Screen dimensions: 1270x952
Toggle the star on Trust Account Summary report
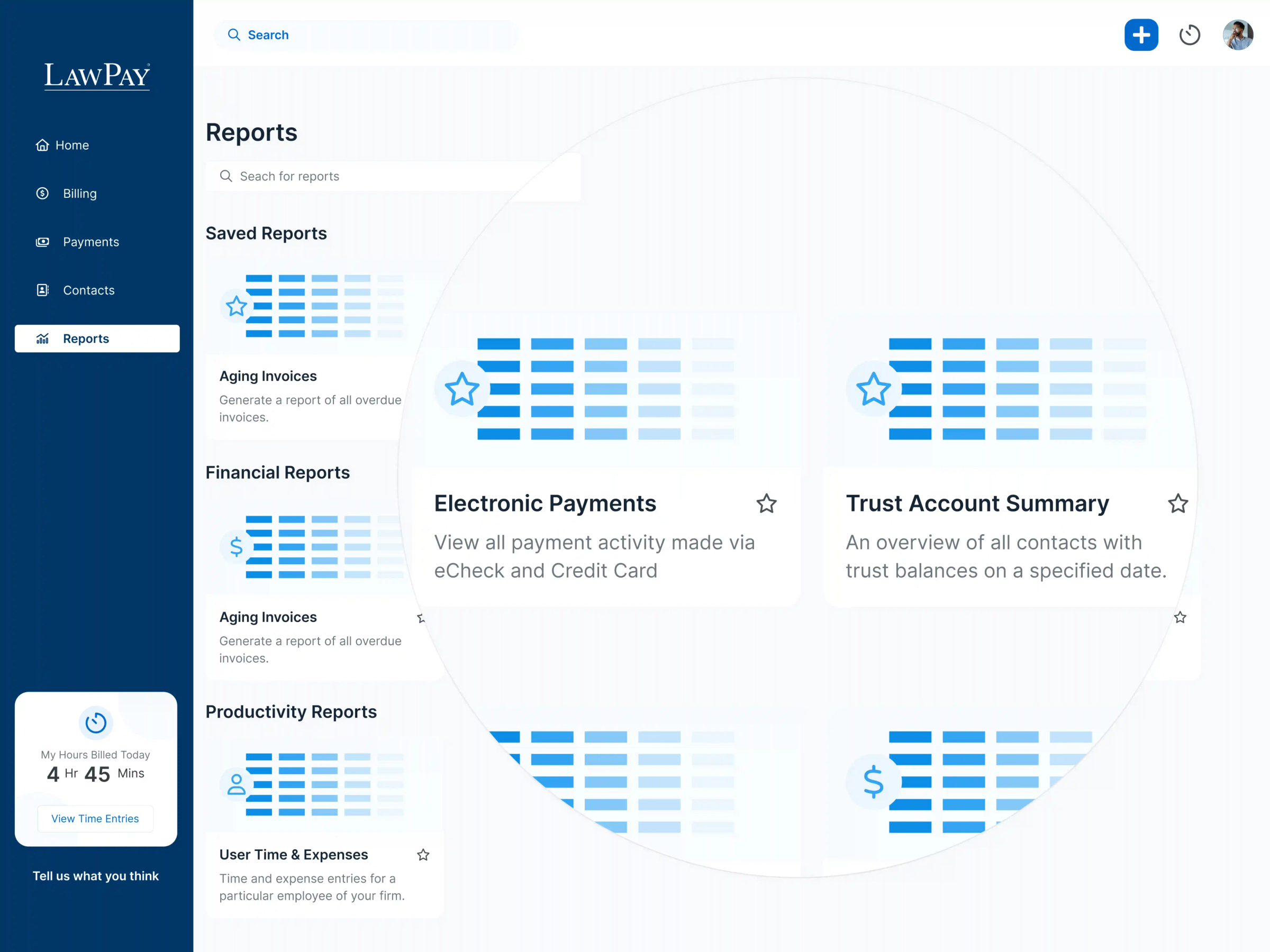point(1178,503)
